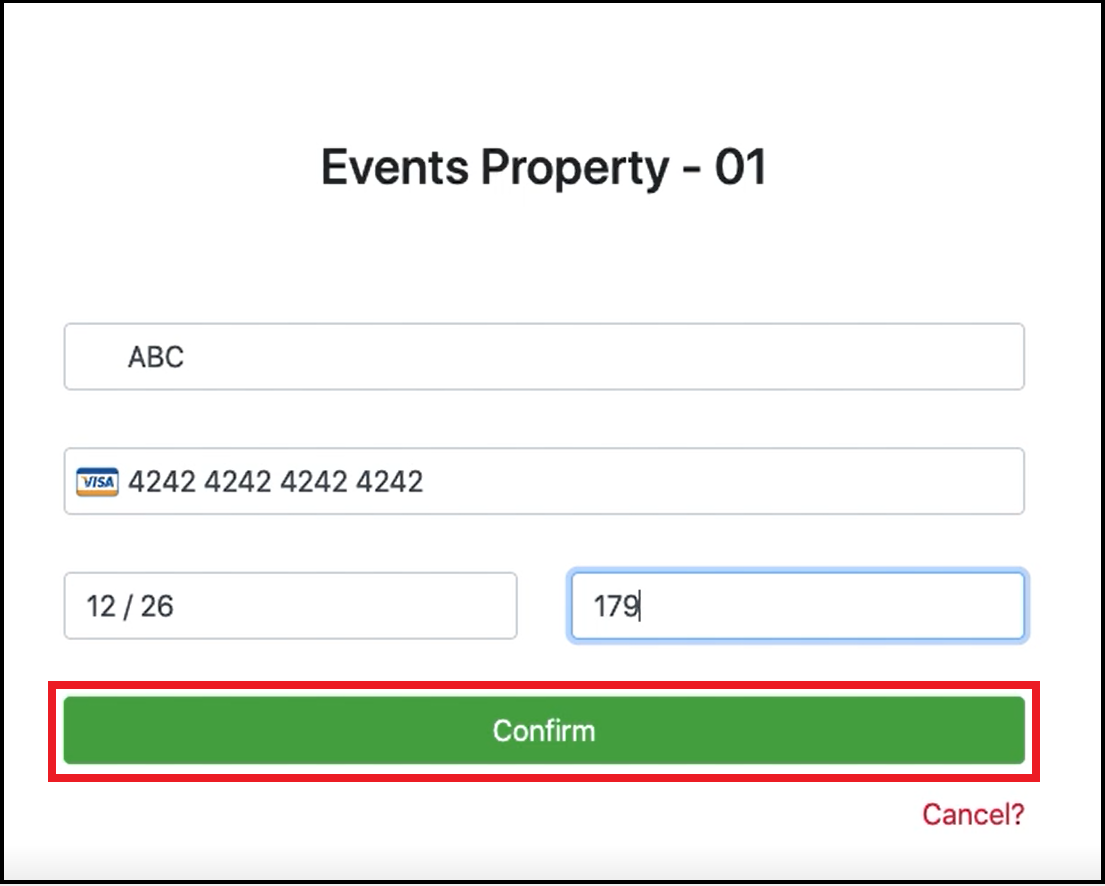Place cursor after 179 security code
Screen dimensions: 1105x886
pyautogui.click(x=641, y=607)
